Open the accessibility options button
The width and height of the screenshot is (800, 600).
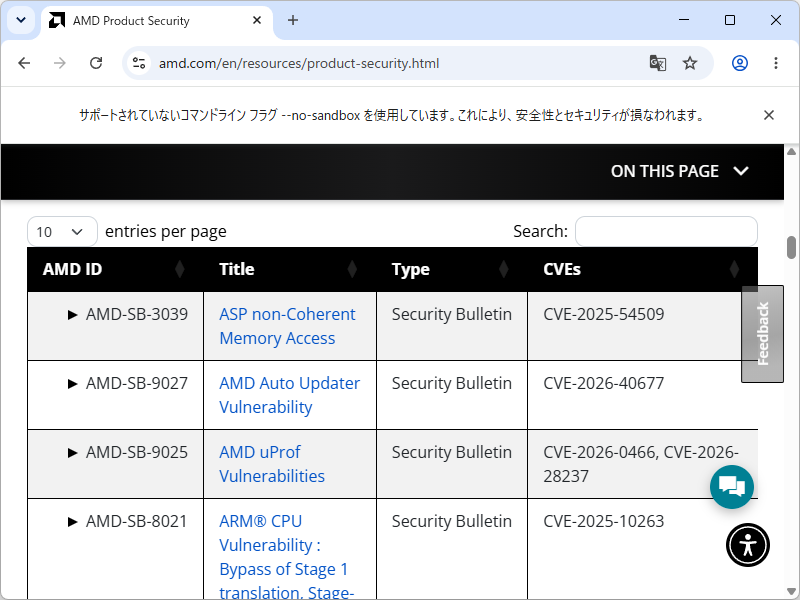(x=748, y=545)
